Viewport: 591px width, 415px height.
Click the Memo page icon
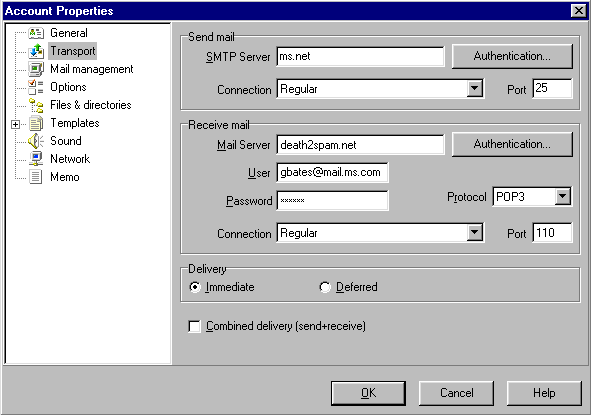coord(36,177)
